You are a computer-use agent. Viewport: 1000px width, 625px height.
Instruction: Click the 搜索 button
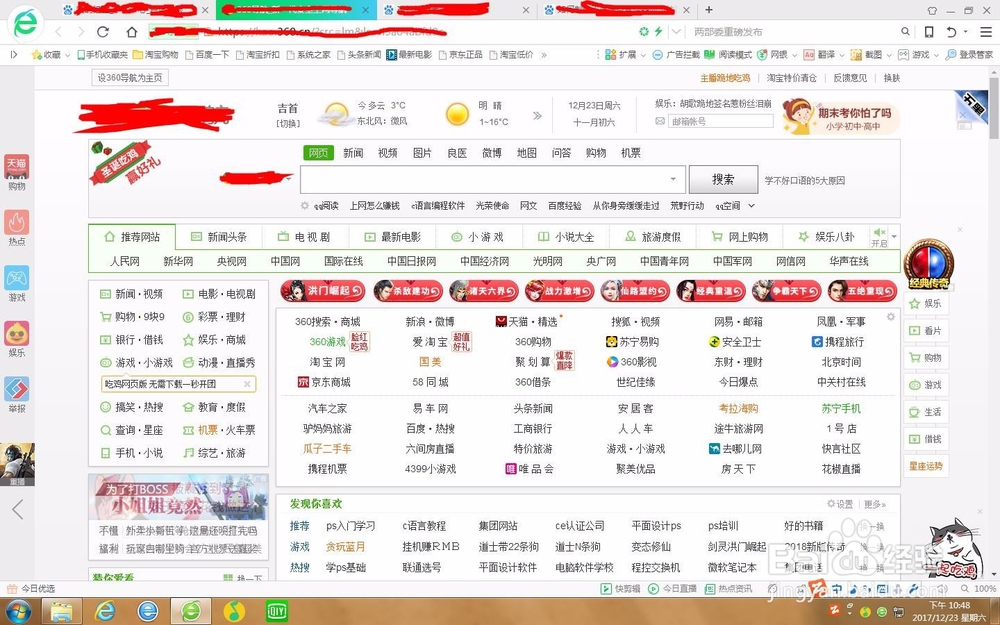click(x=723, y=179)
